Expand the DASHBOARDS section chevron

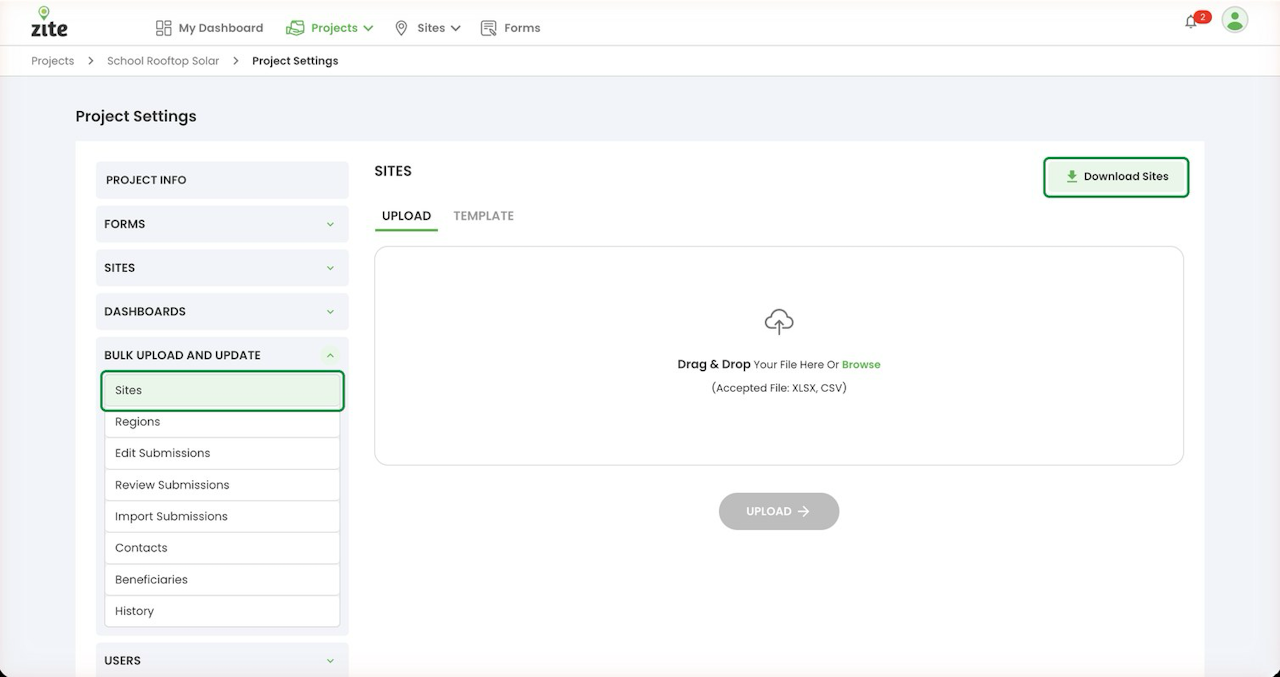coord(330,312)
